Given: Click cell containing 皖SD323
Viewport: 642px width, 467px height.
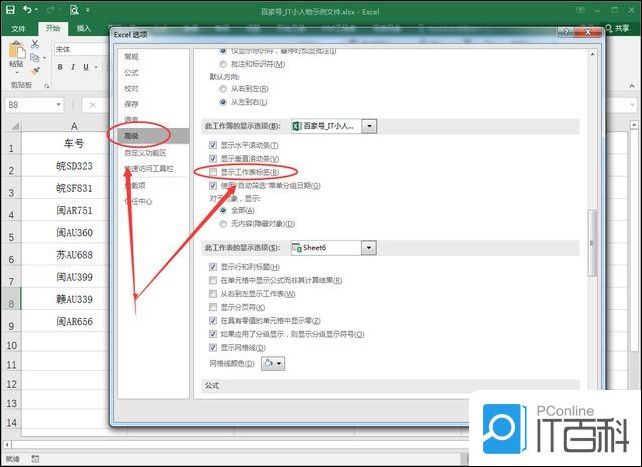Looking at the screenshot, I should coord(74,166).
